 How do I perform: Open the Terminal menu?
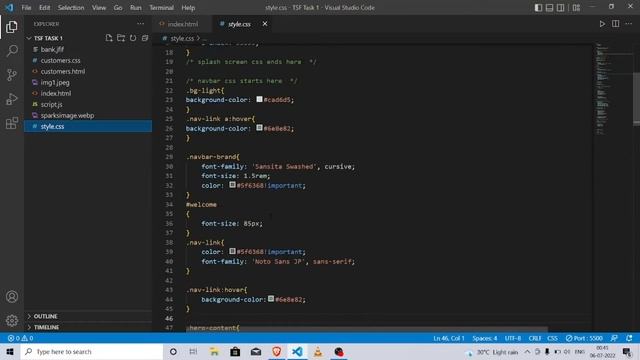pyautogui.click(x=161, y=8)
